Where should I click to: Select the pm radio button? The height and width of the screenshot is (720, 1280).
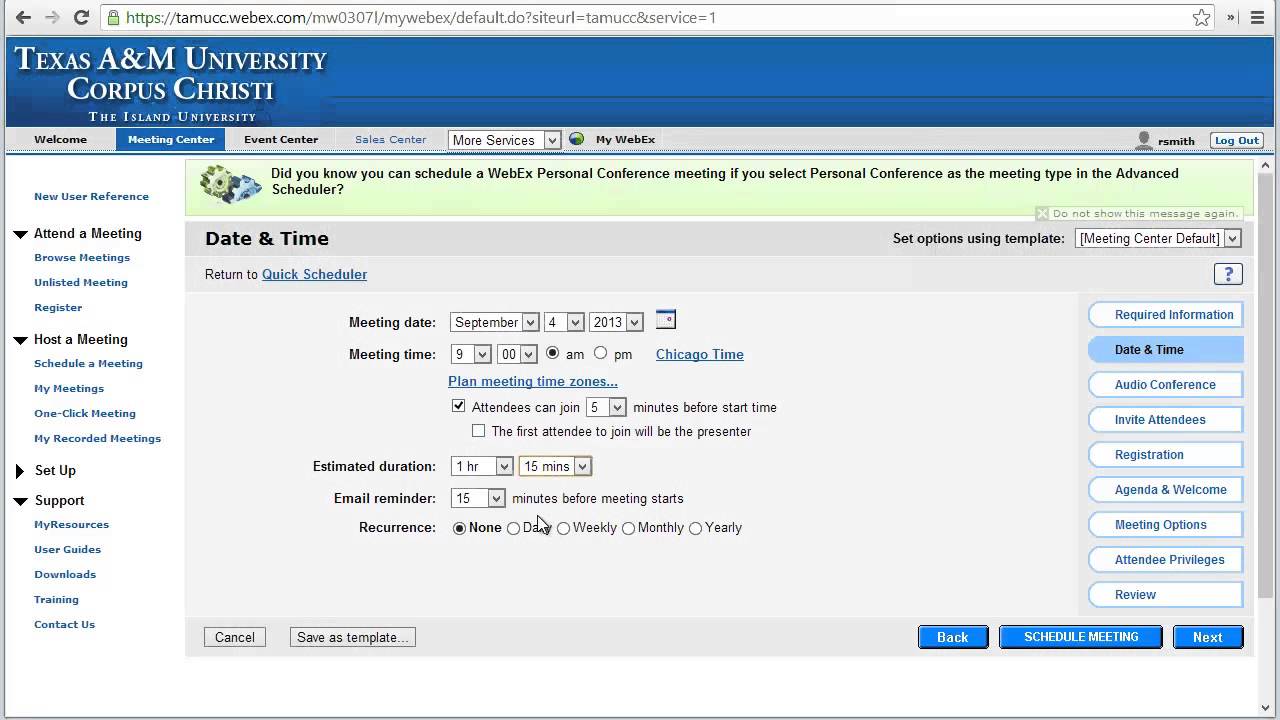600,353
